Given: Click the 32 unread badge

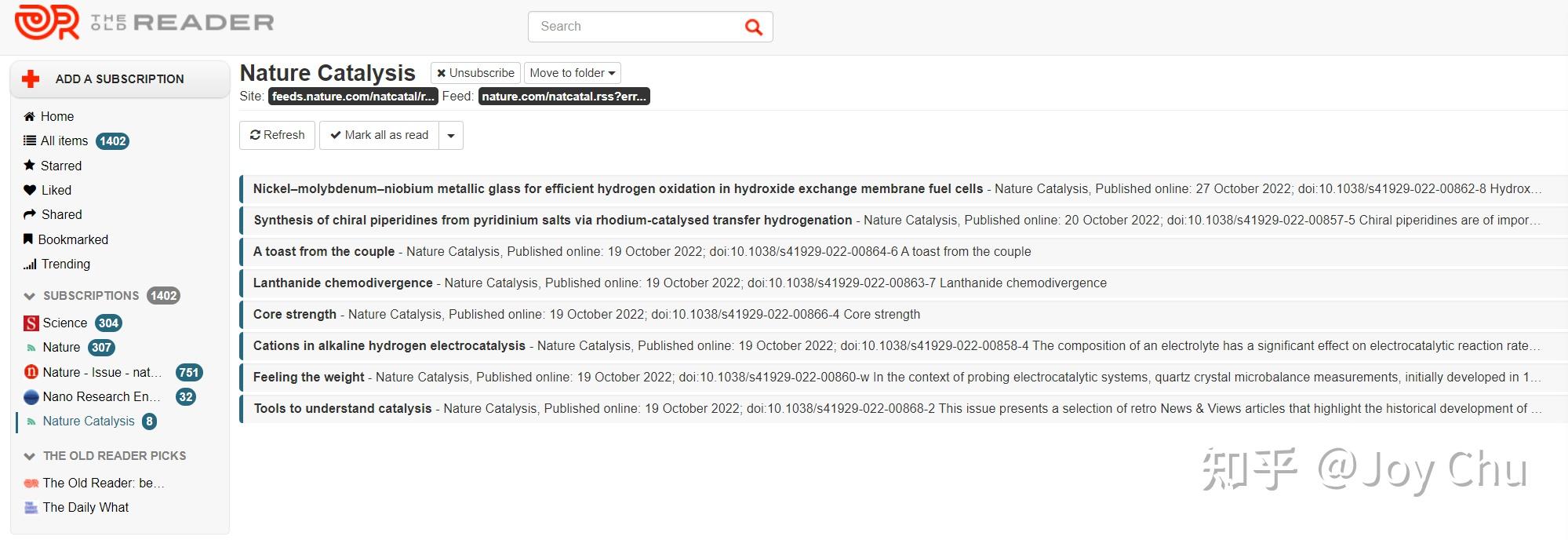Looking at the screenshot, I should [x=186, y=396].
